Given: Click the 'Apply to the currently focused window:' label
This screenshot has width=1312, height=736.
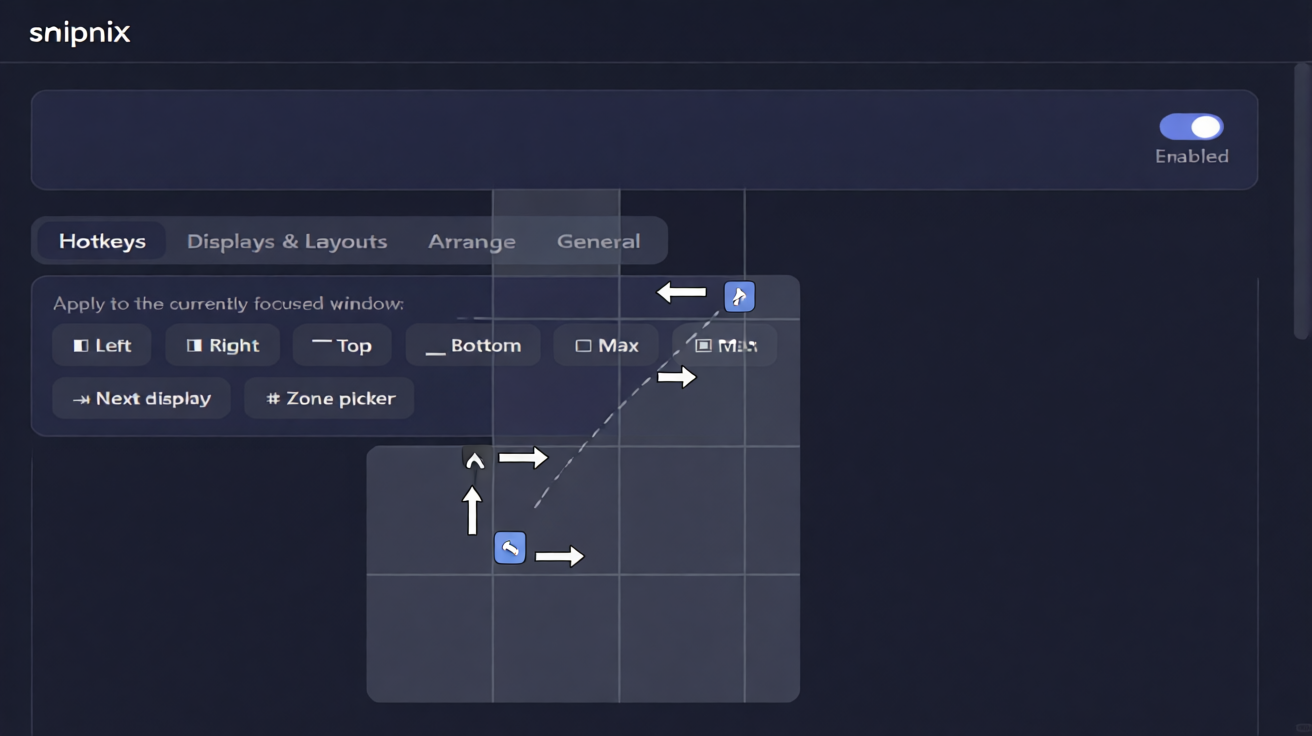Looking at the screenshot, I should point(229,303).
